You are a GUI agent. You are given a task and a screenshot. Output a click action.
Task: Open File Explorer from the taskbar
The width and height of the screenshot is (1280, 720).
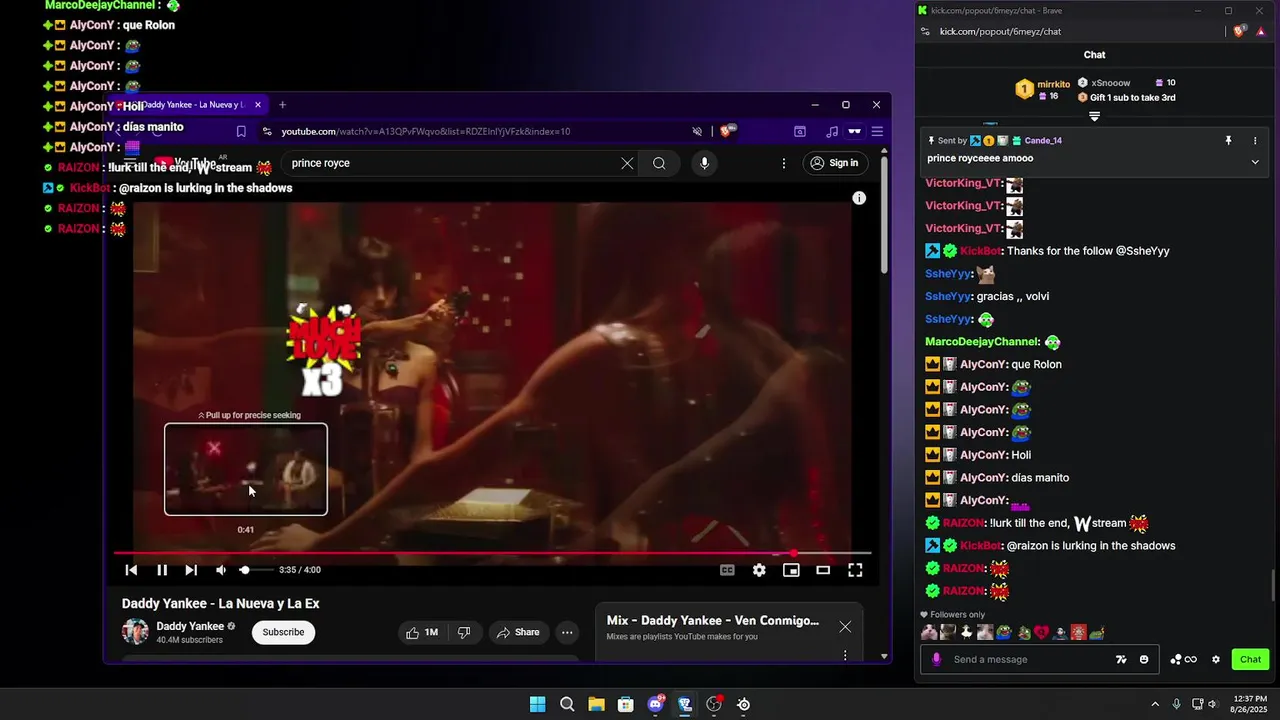coord(596,704)
